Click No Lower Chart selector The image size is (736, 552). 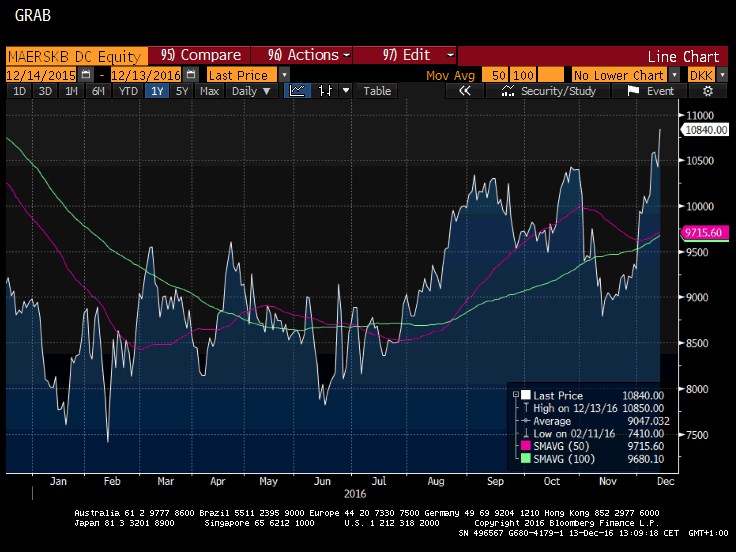pos(619,75)
